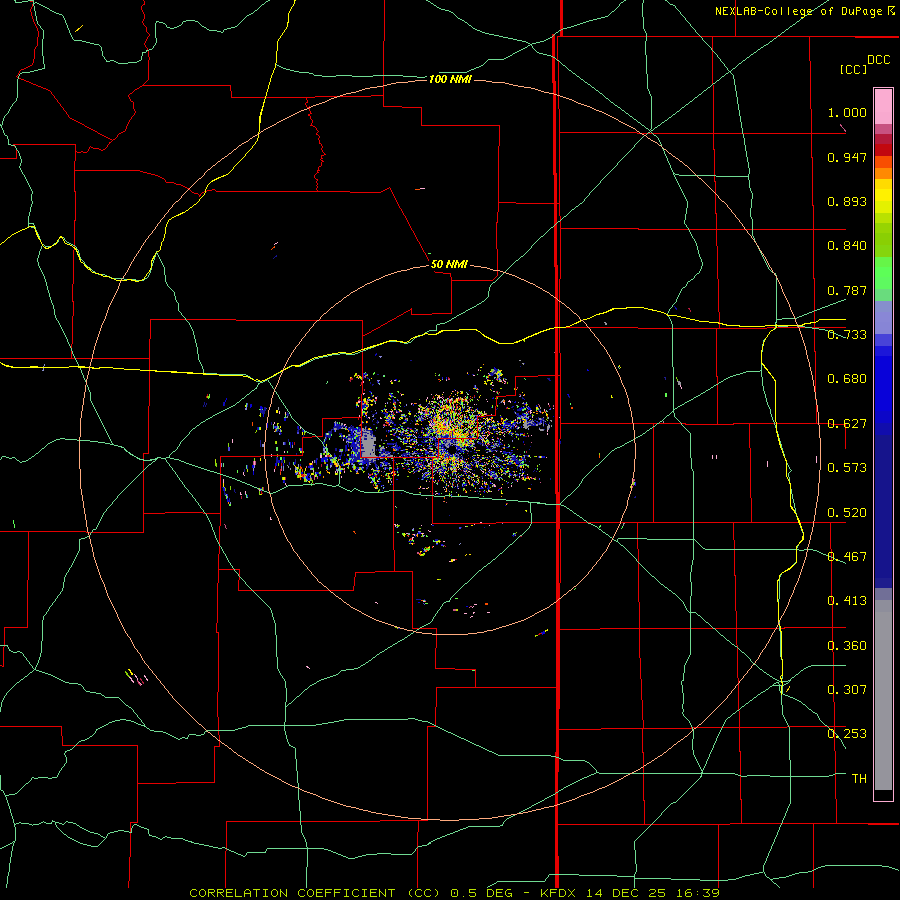Click the gray swatch above TH on the color scale
Image resolution: width=900 pixels, height=900 pixels.
883,695
